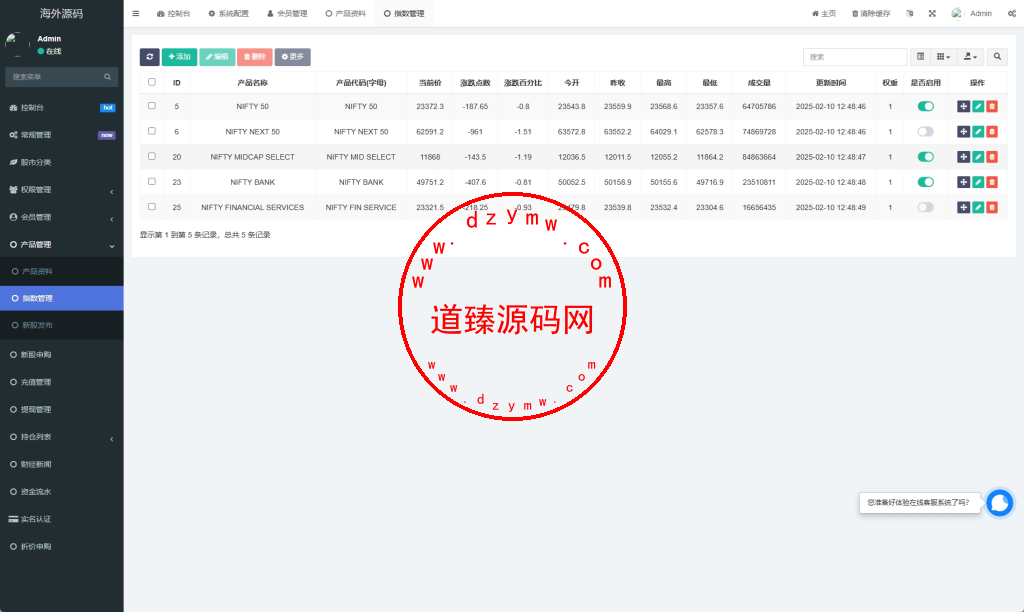Click the red 删除 delete toolbar button
The height and width of the screenshot is (612, 1024).
point(255,57)
